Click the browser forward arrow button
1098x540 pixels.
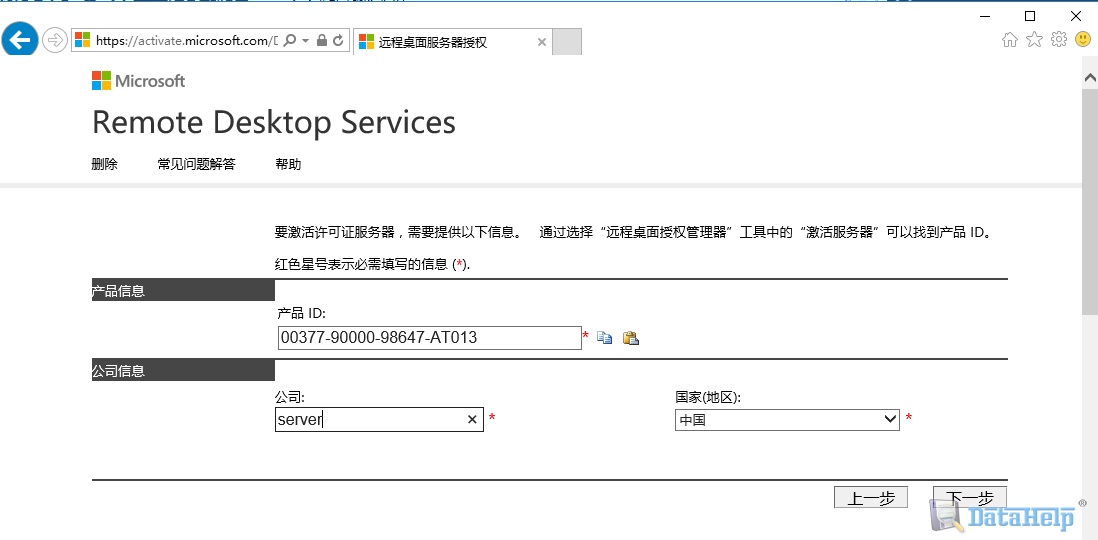[x=54, y=40]
